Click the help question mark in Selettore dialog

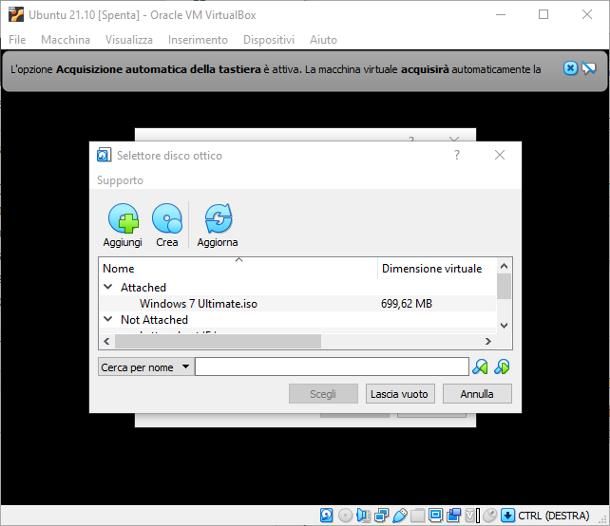click(457, 155)
